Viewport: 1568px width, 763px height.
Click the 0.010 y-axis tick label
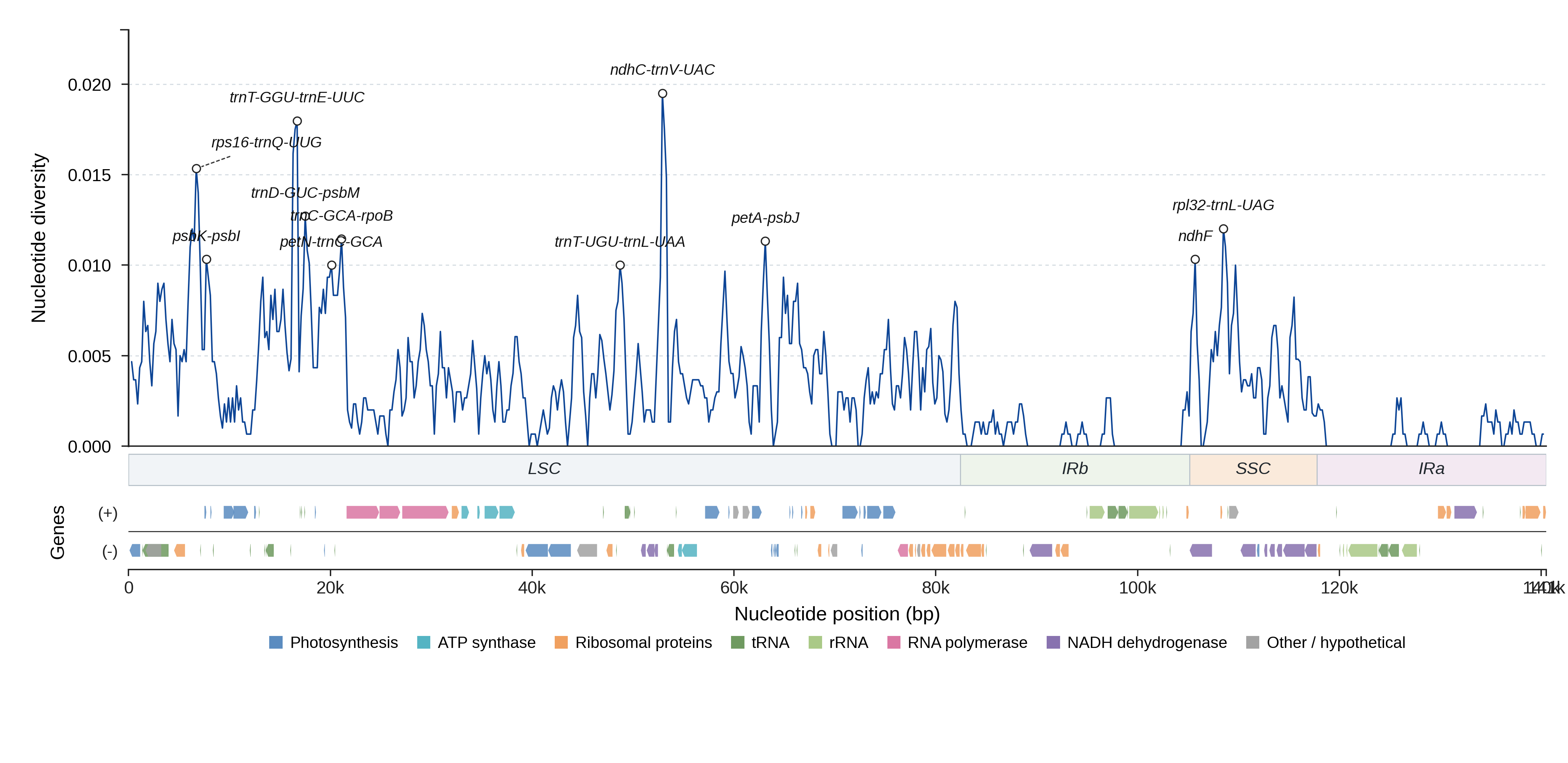click(x=90, y=265)
